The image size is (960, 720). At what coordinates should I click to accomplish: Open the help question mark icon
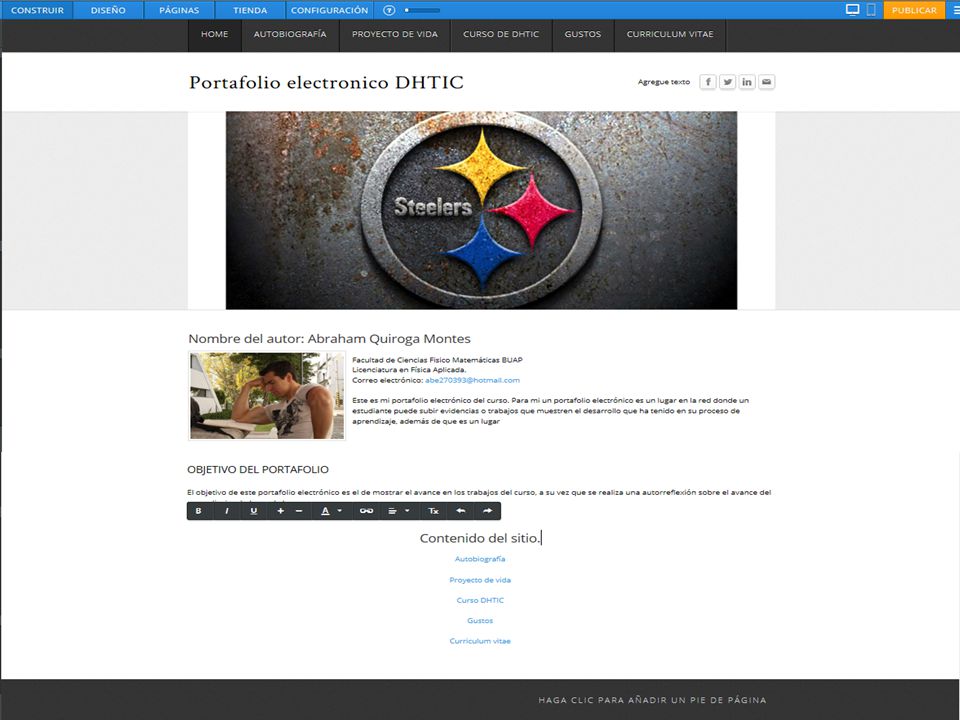(389, 10)
